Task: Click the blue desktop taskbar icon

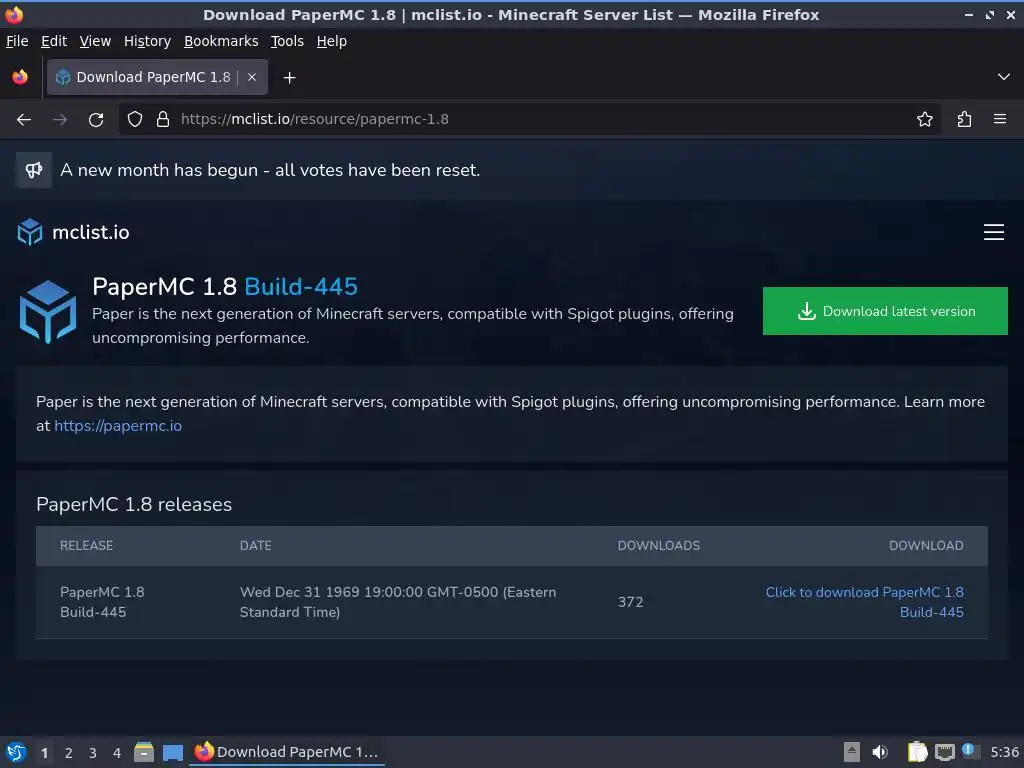Action: pyautogui.click(x=172, y=752)
